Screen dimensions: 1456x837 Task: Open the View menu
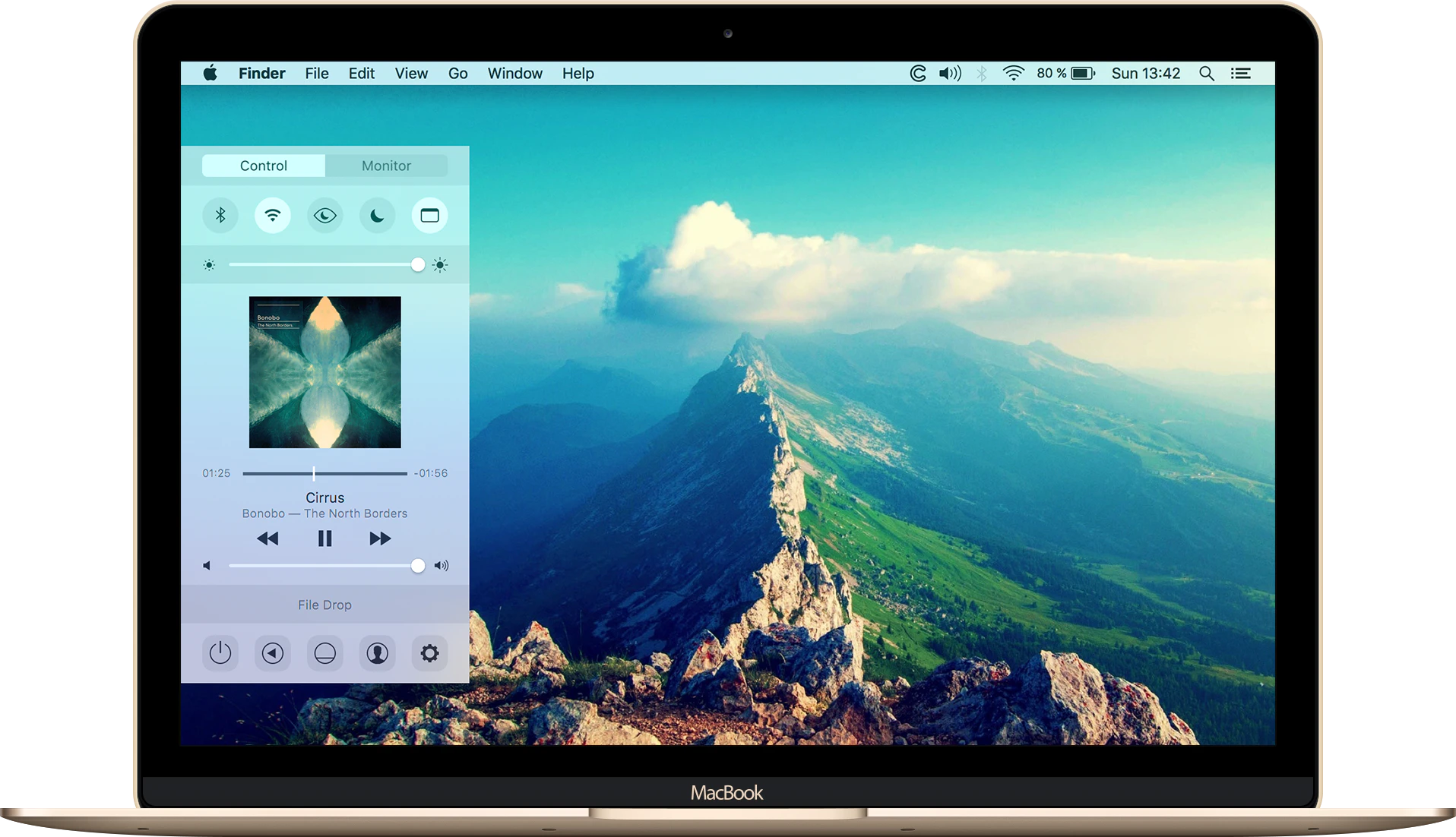[411, 74]
